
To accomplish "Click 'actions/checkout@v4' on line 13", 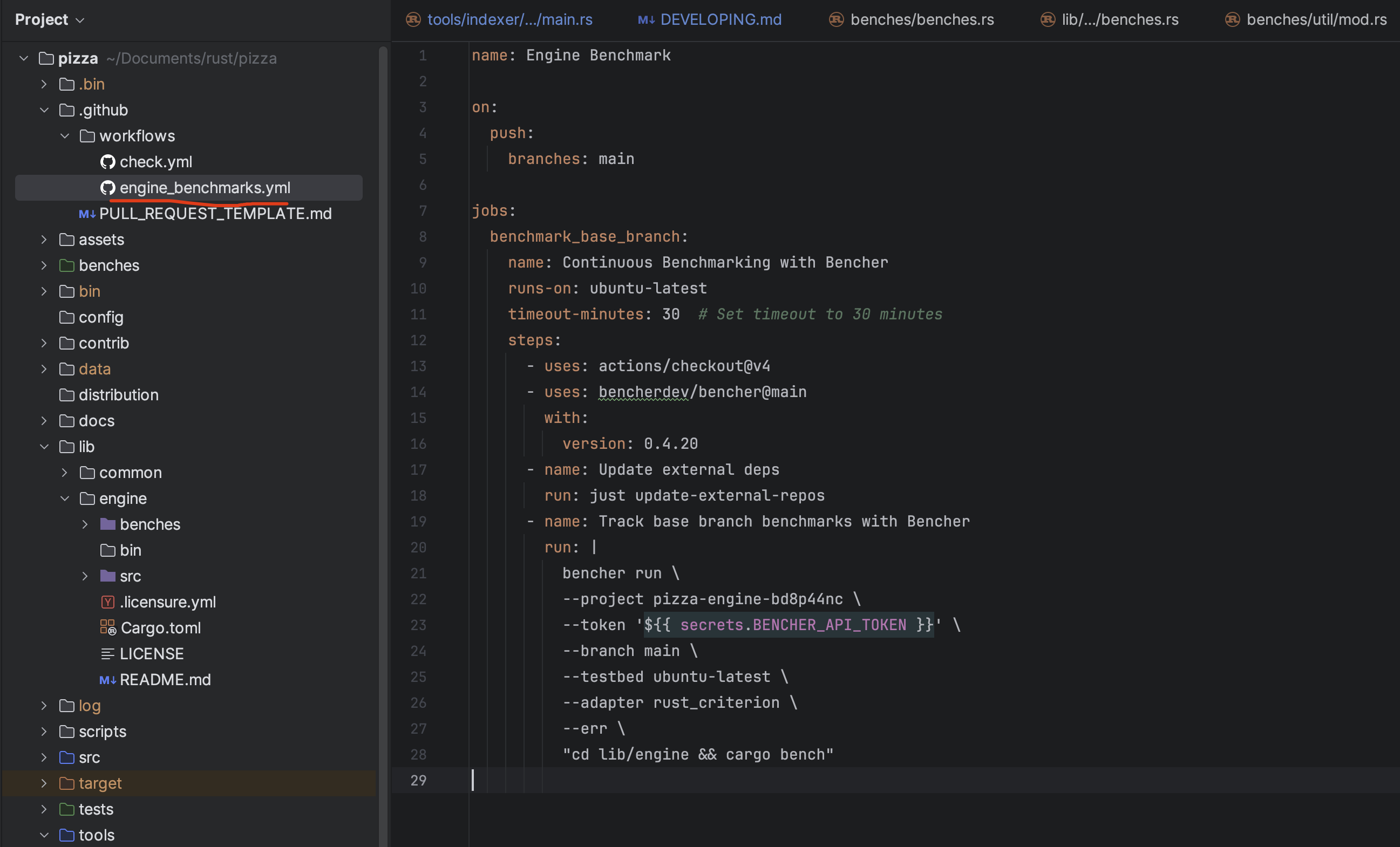I will (684, 366).
